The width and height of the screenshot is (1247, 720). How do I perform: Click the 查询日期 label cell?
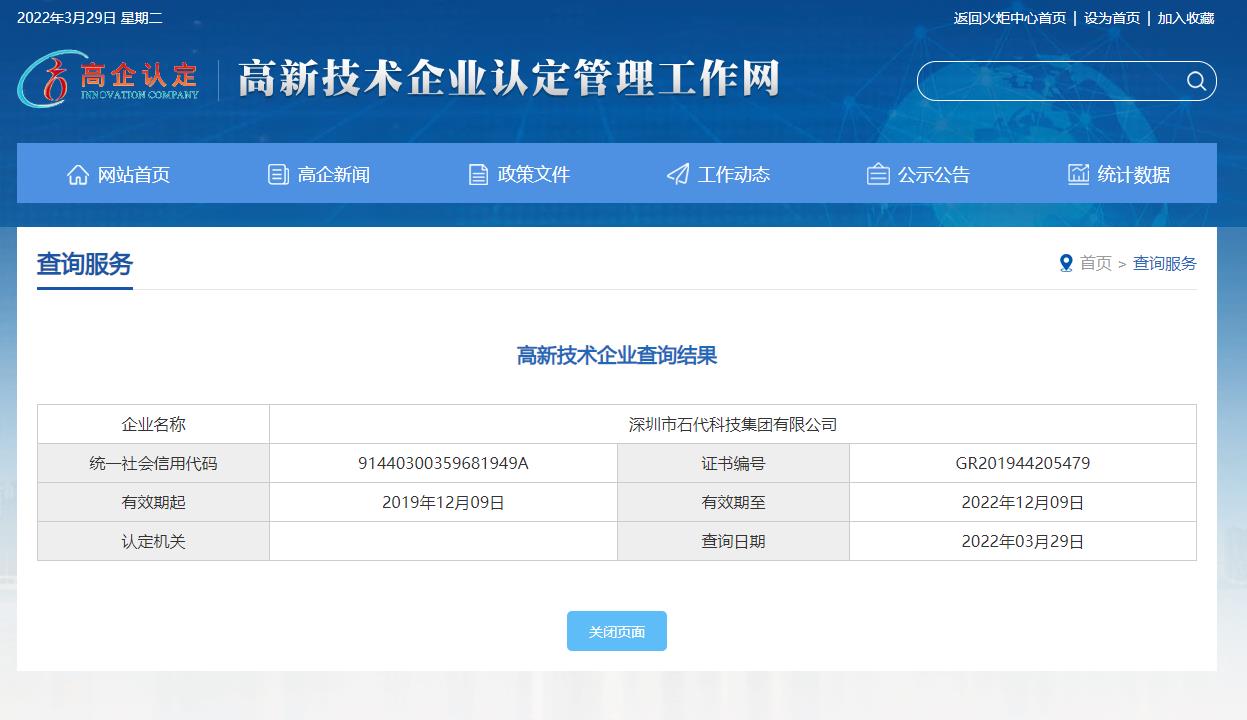pos(733,541)
